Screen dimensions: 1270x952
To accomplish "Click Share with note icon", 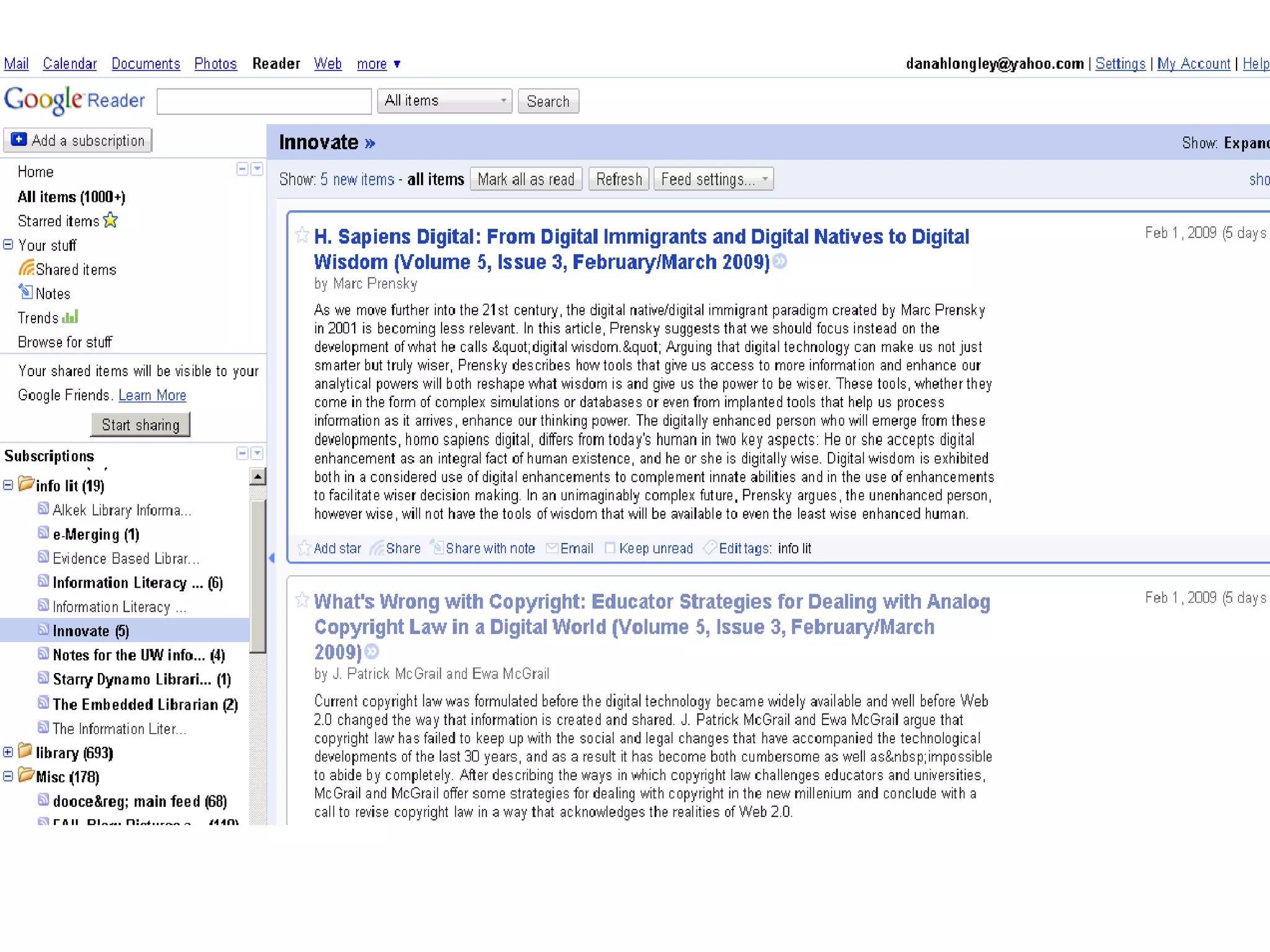I will [x=437, y=547].
